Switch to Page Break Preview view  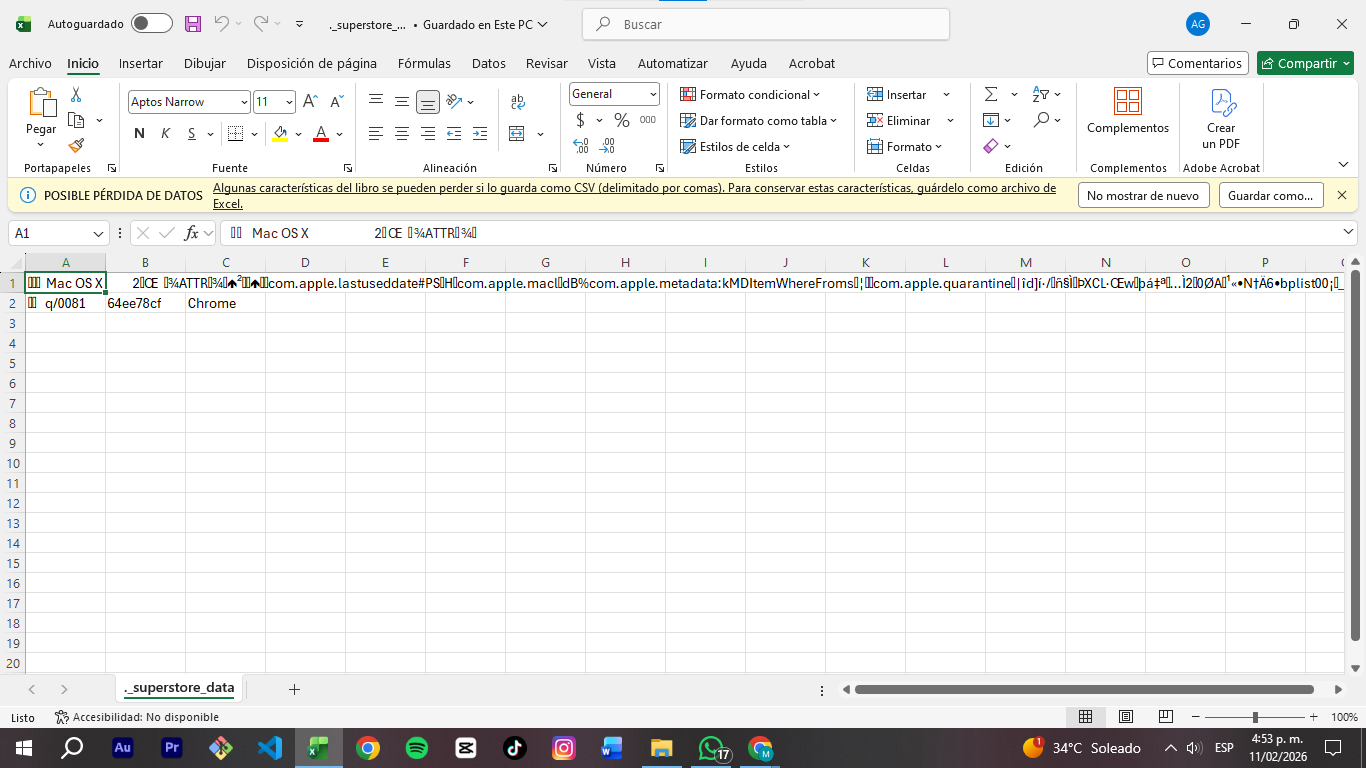click(x=1165, y=717)
